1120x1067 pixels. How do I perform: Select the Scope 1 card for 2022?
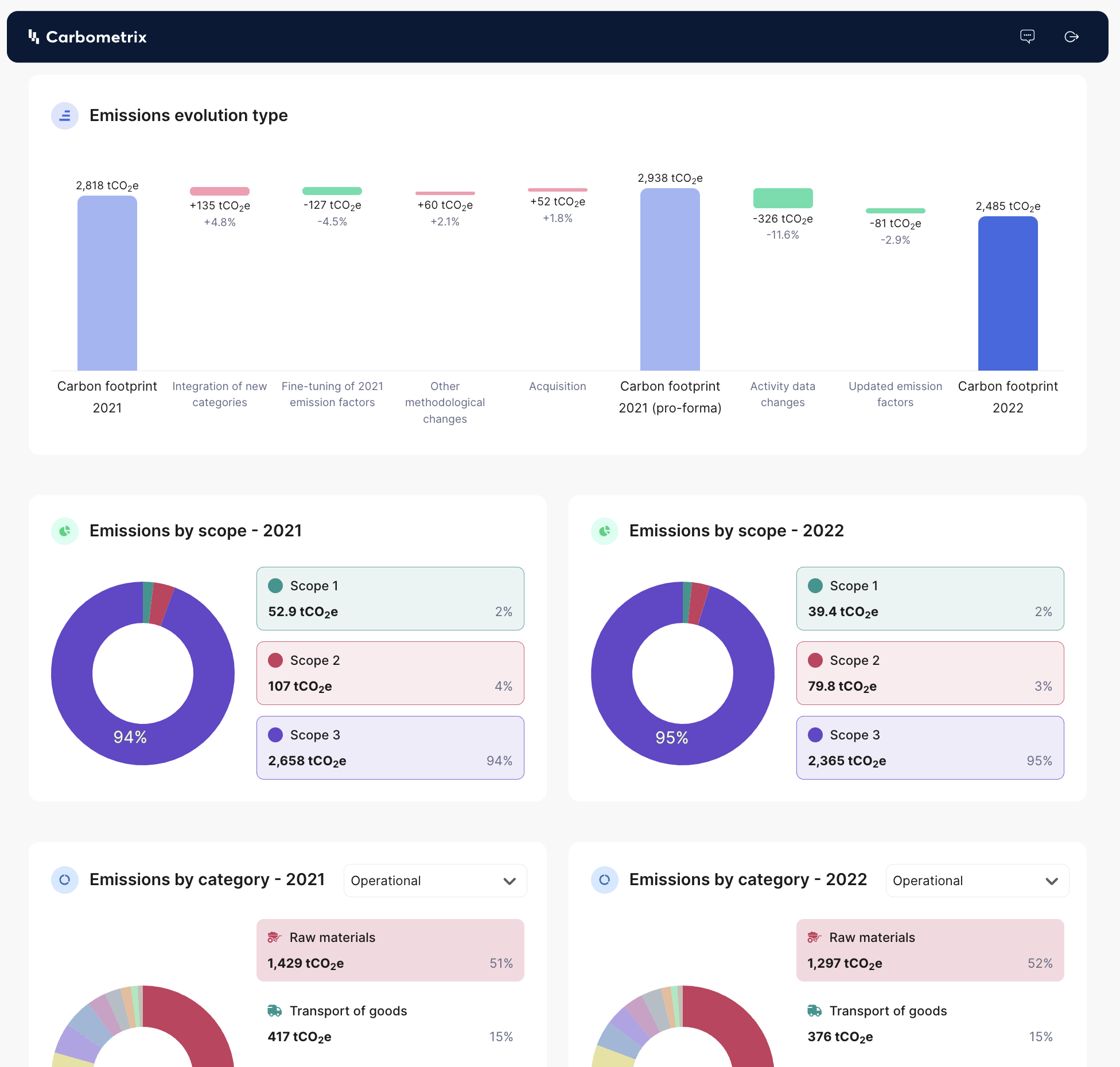click(x=930, y=598)
